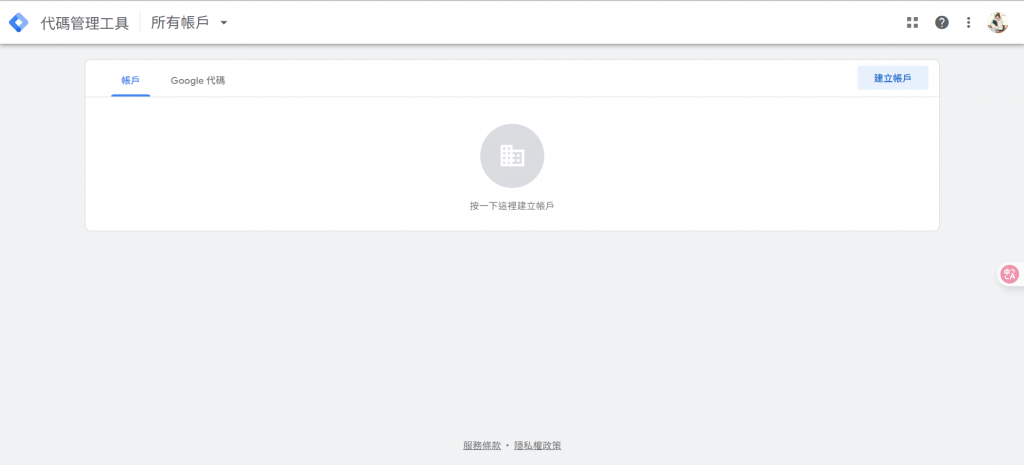The width and height of the screenshot is (1024, 465).
Task: Click the dot separator between footer links
Action: 507,445
